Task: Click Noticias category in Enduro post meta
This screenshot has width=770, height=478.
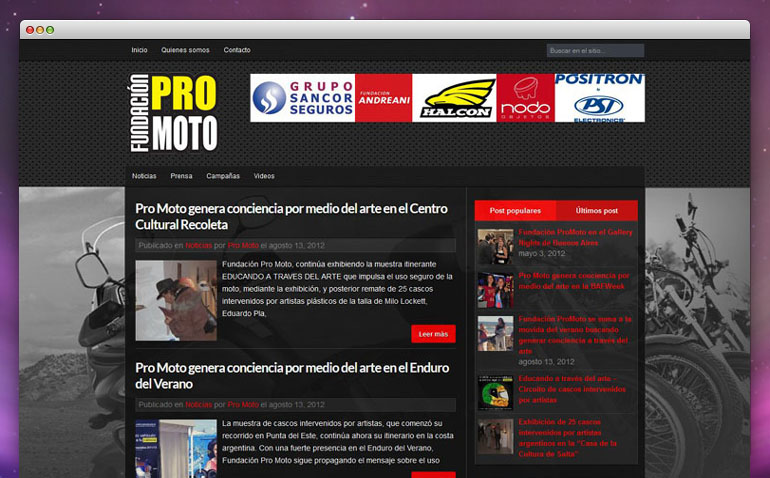Action: coord(199,404)
